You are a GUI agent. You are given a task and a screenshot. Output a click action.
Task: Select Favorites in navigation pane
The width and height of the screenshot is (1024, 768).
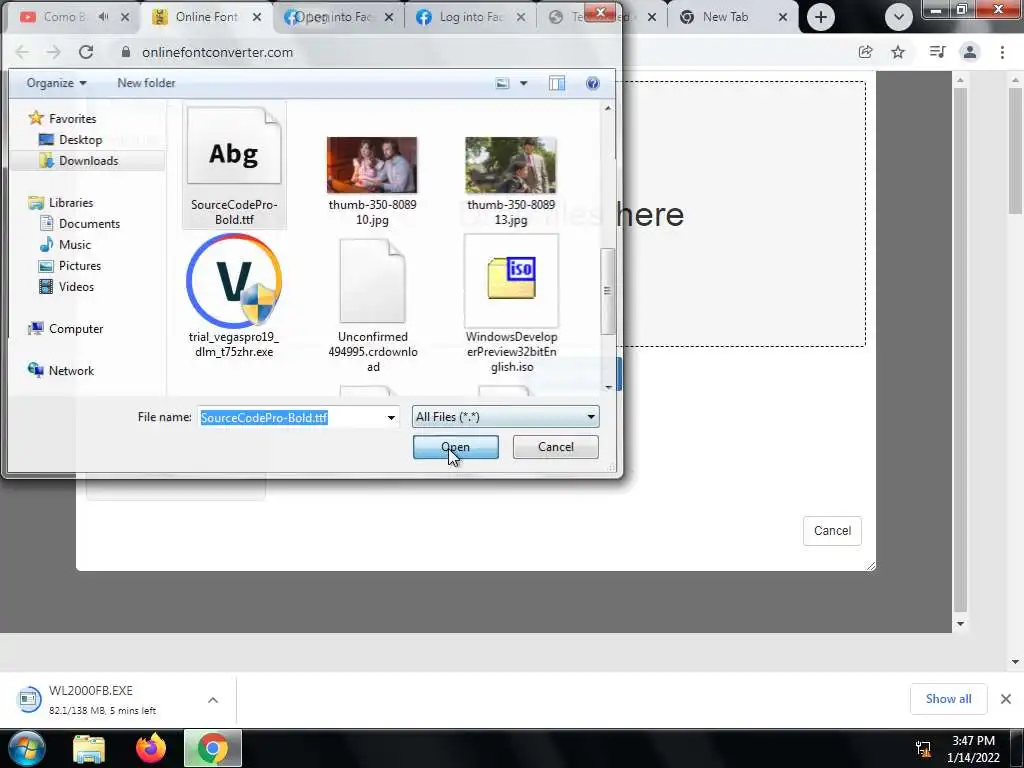pos(62,118)
